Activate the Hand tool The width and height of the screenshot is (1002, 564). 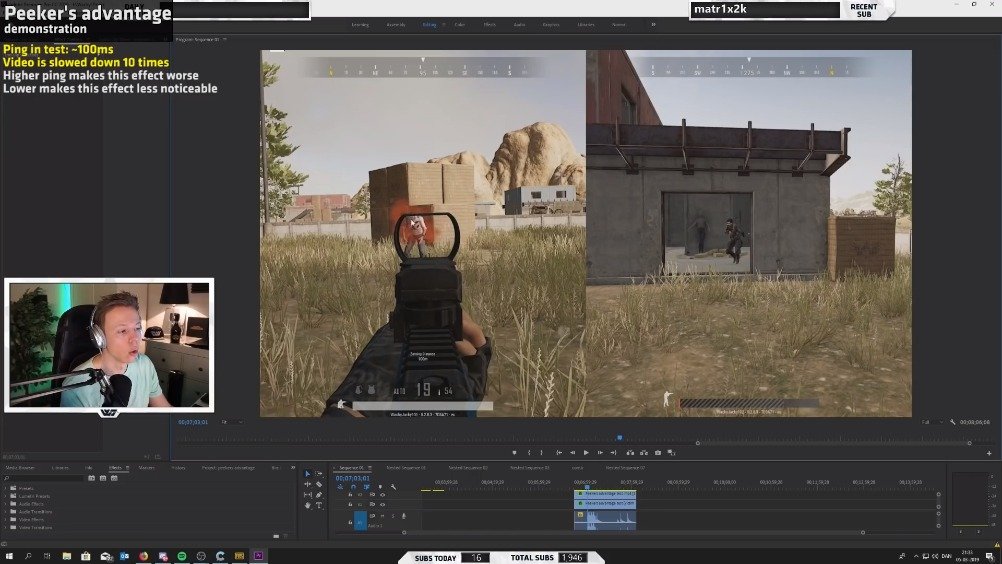coord(308,505)
